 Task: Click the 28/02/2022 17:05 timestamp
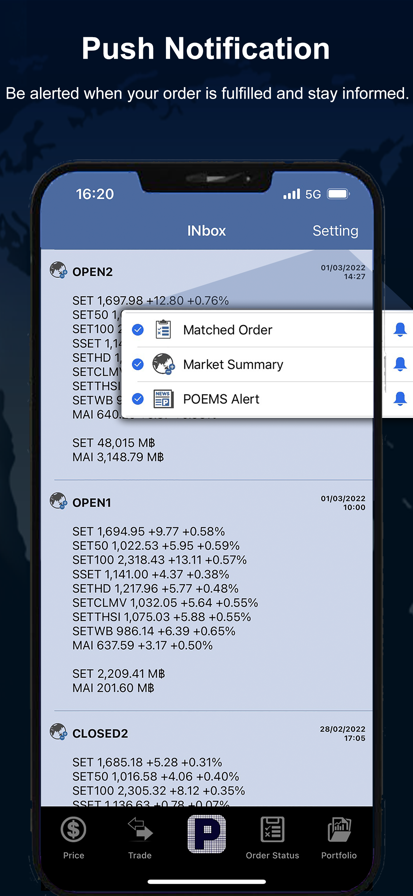(x=343, y=734)
